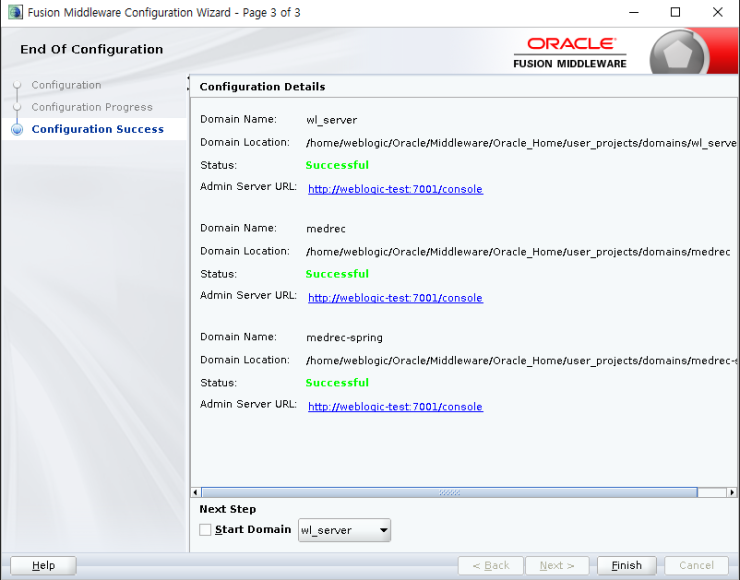
Task: Select the Configuration step in sidebar
Action: tap(67, 85)
